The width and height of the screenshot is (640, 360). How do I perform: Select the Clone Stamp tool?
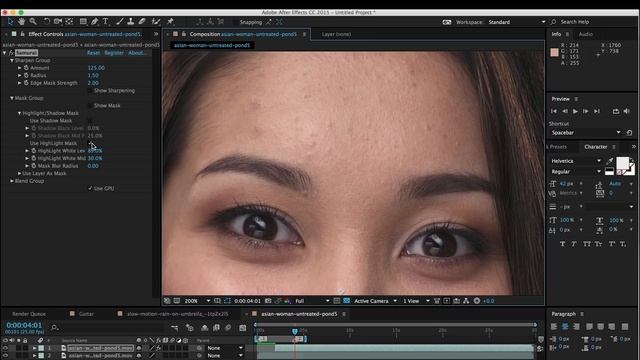(x=131, y=22)
